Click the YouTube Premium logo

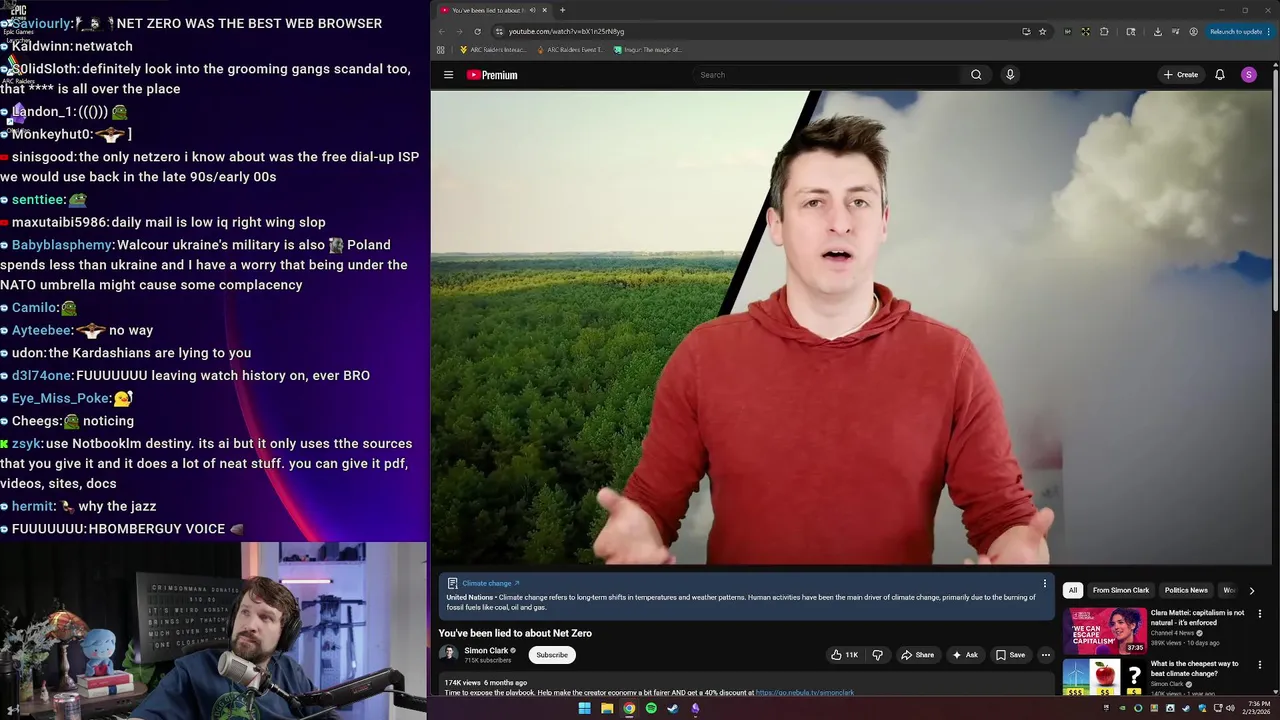pyautogui.click(x=492, y=75)
